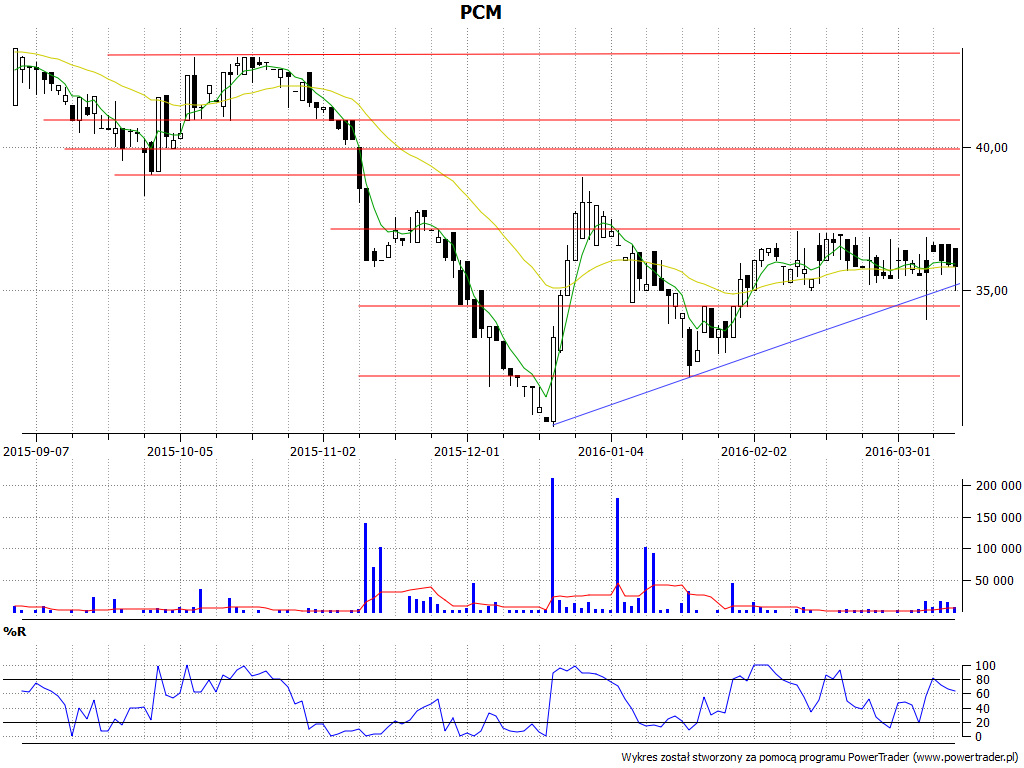This screenshot has height=768, width=1024.
Task: Click the 150 000 volume axis label
Action: click(x=999, y=518)
